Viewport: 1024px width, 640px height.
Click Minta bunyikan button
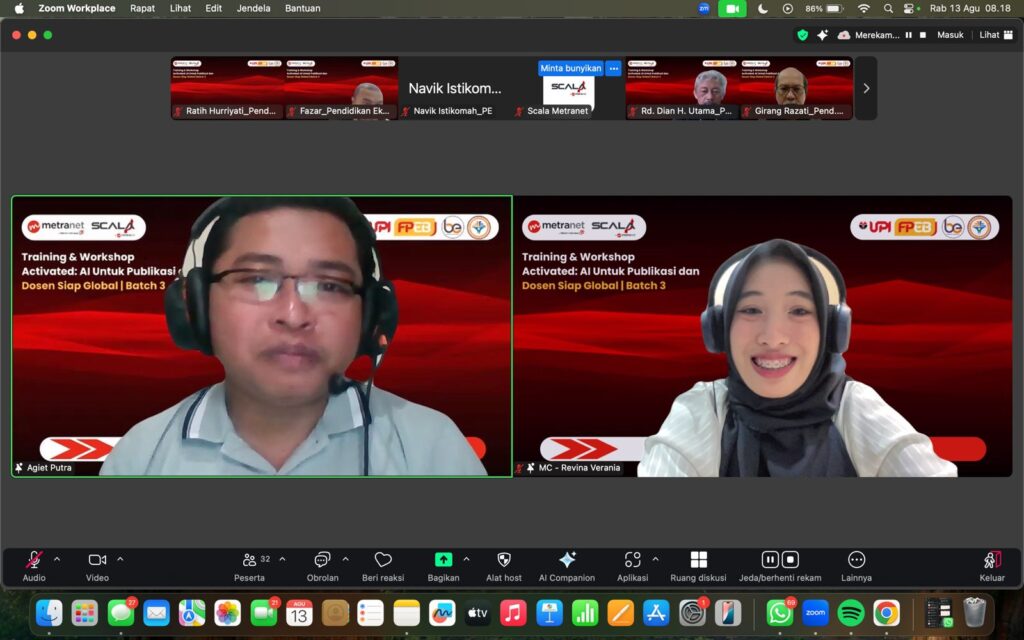[x=570, y=68]
